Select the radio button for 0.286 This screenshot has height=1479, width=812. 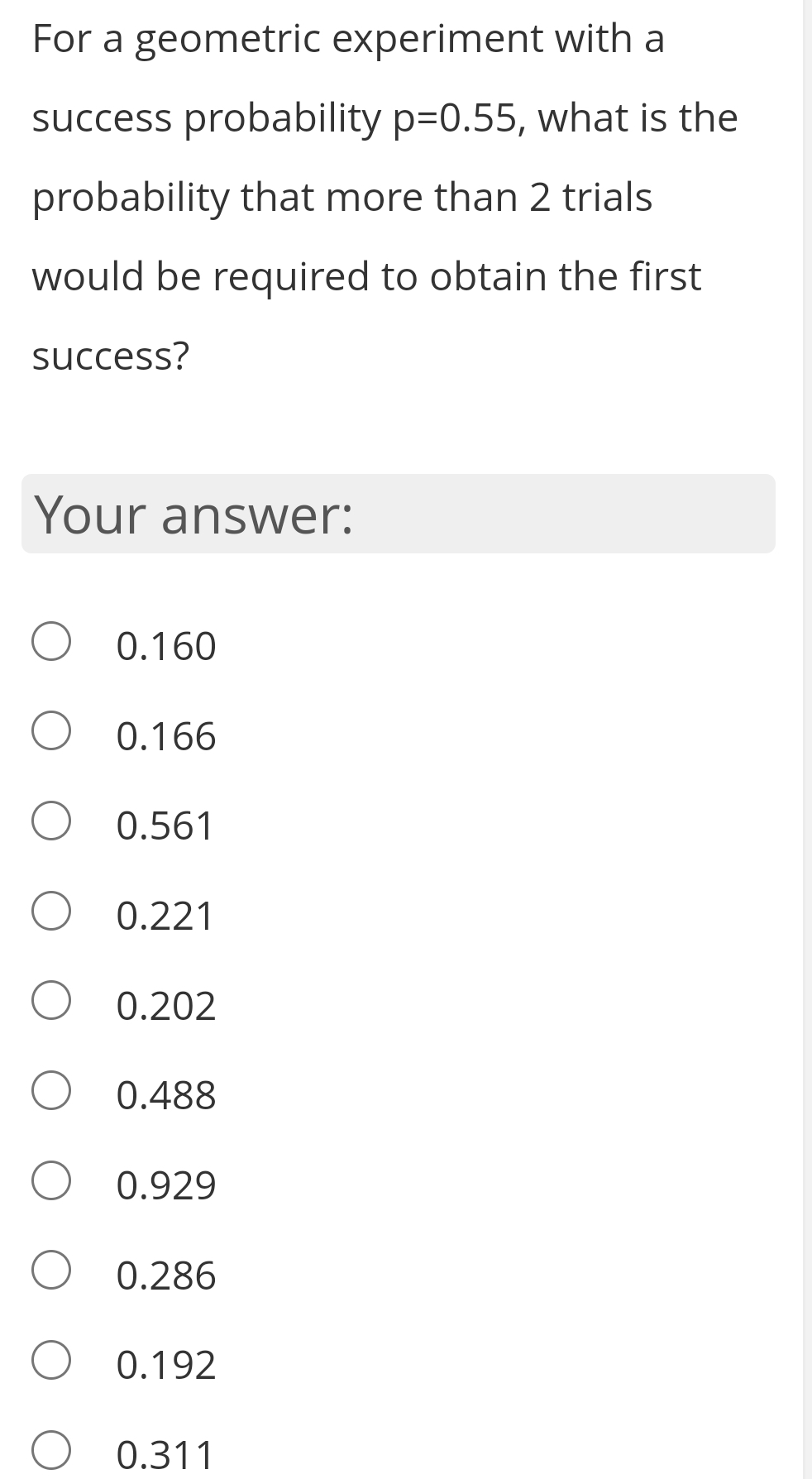click(x=51, y=1273)
